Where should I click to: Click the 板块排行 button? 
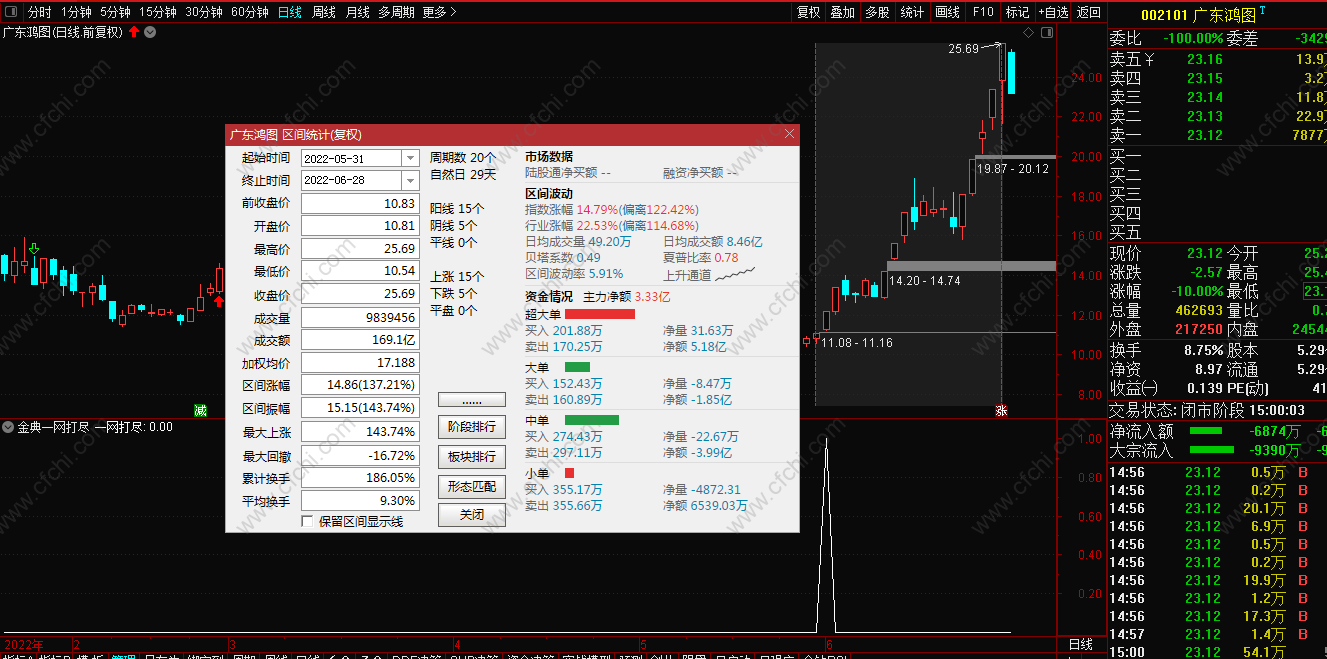pos(471,456)
